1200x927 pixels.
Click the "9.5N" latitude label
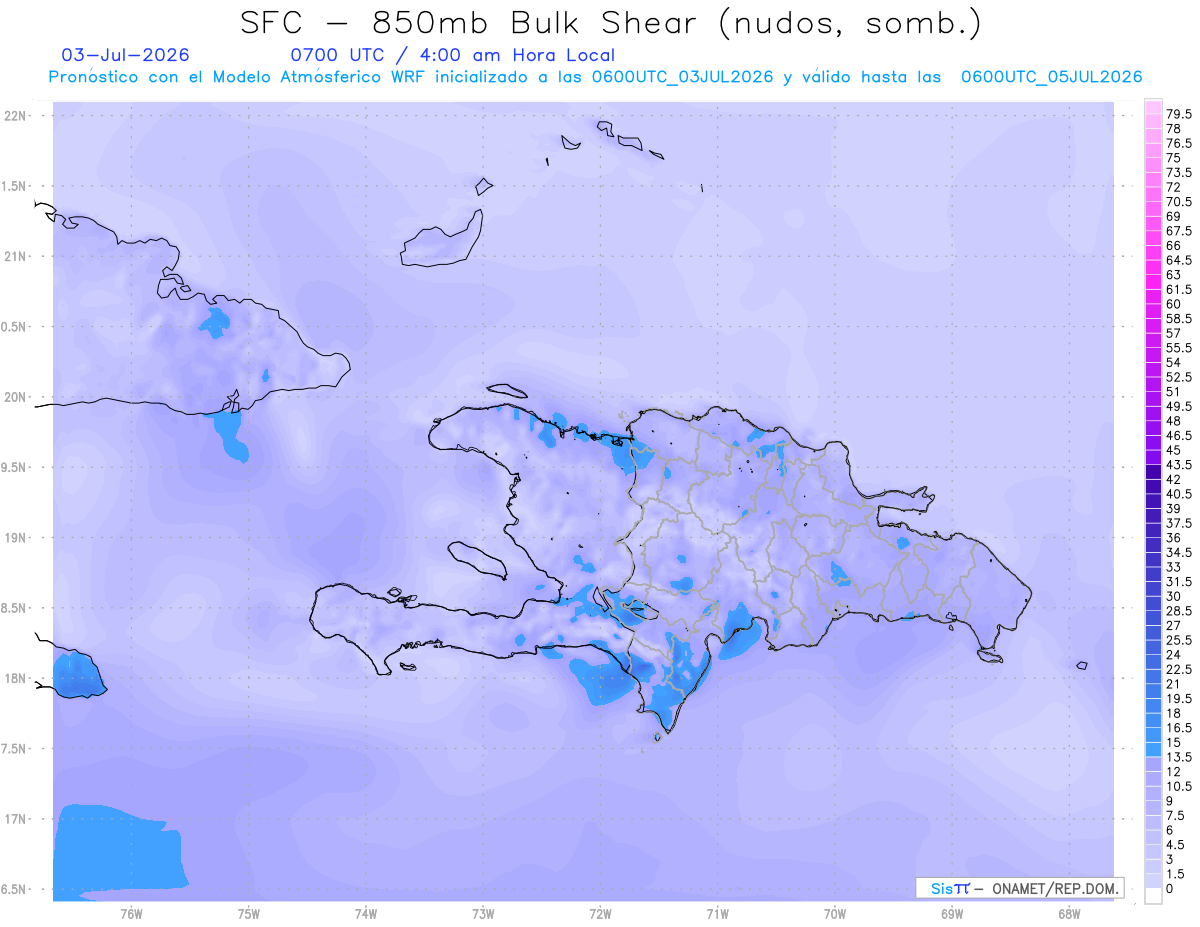click(15, 467)
